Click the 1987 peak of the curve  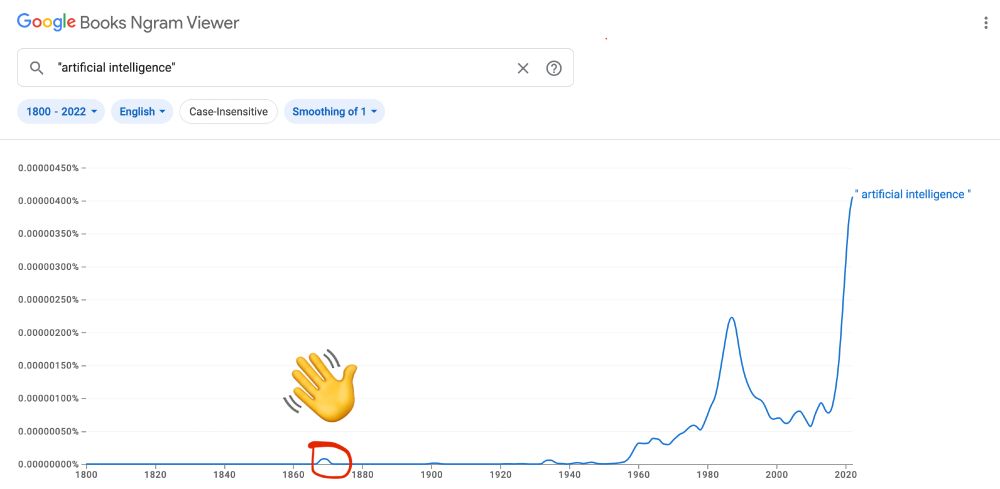(x=732, y=317)
